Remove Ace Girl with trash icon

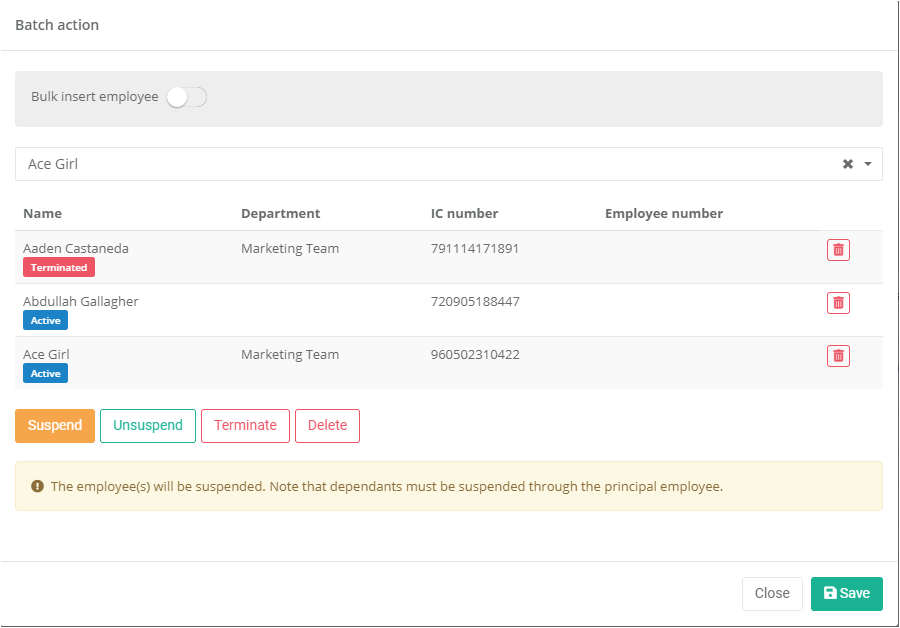click(838, 355)
